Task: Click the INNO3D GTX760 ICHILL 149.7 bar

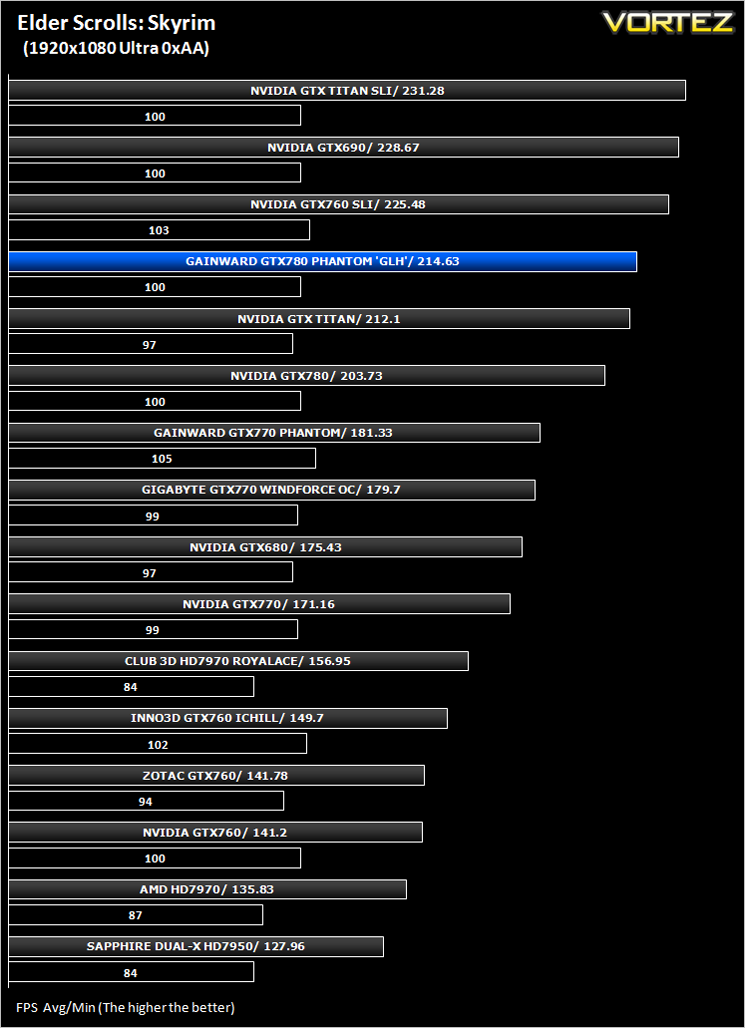Action: tap(228, 718)
